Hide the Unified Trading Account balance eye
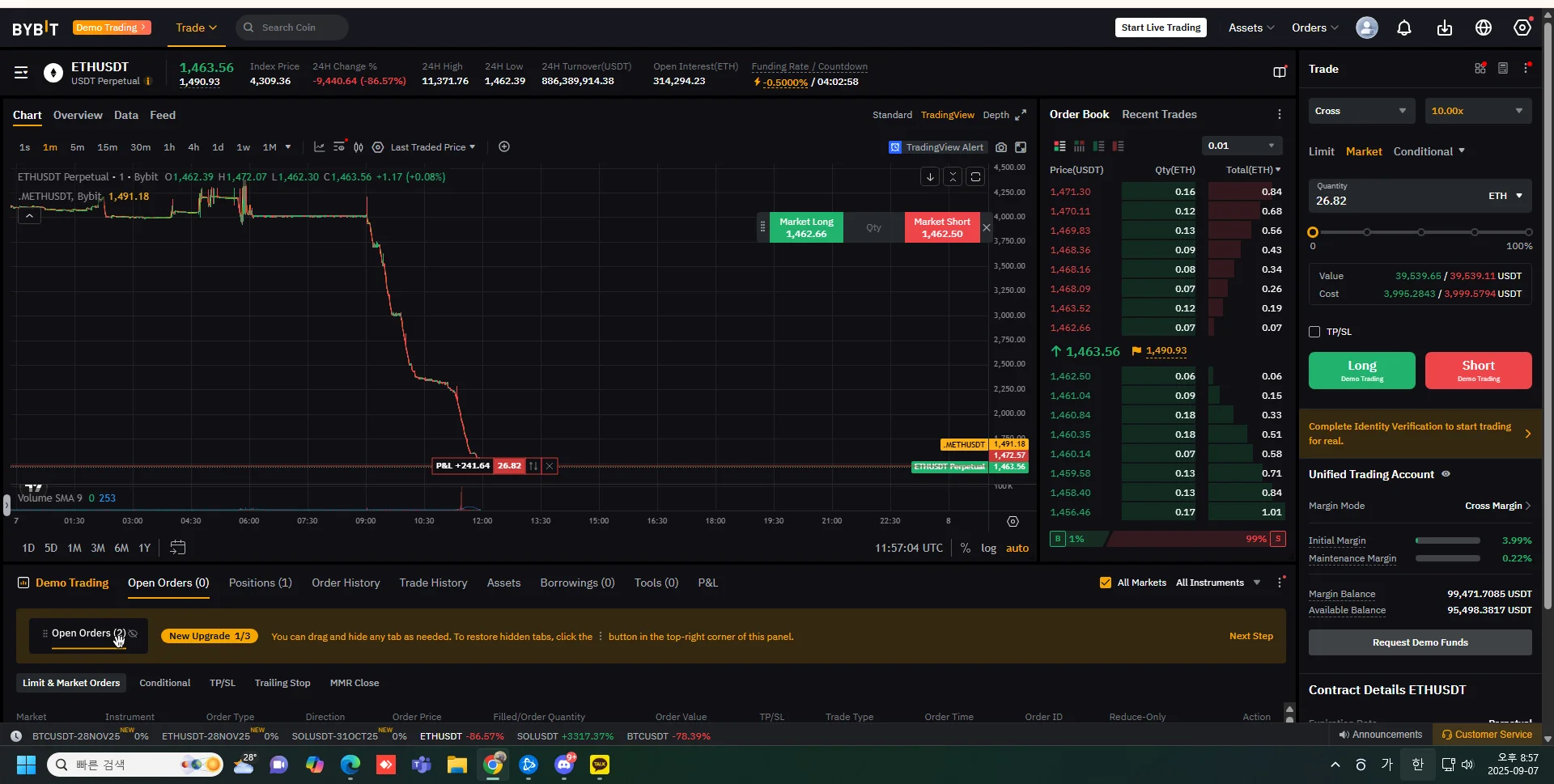The height and width of the screenshot is (784, 1554). point(1446,474)
